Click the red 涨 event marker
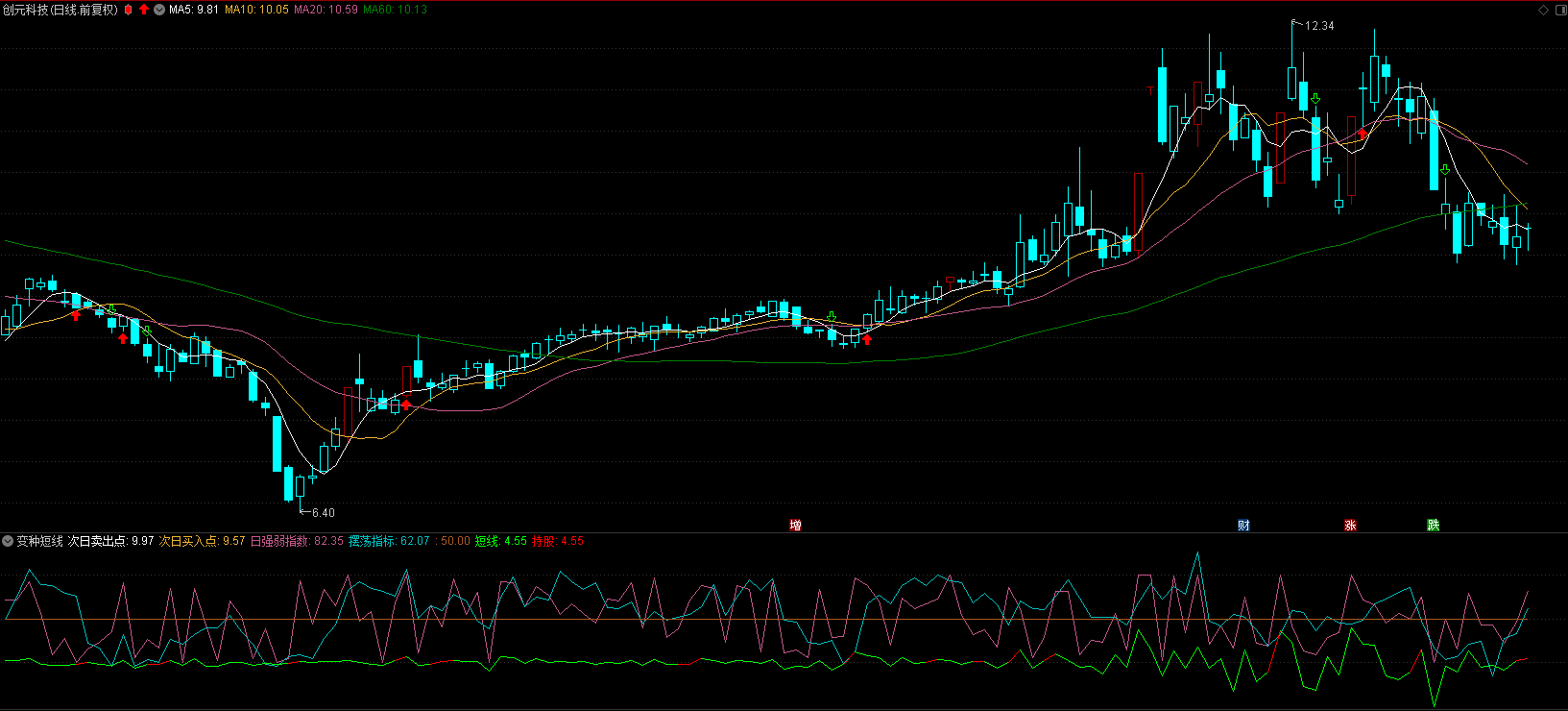The image size is (1568, 711). click(x=1350, y=525)
